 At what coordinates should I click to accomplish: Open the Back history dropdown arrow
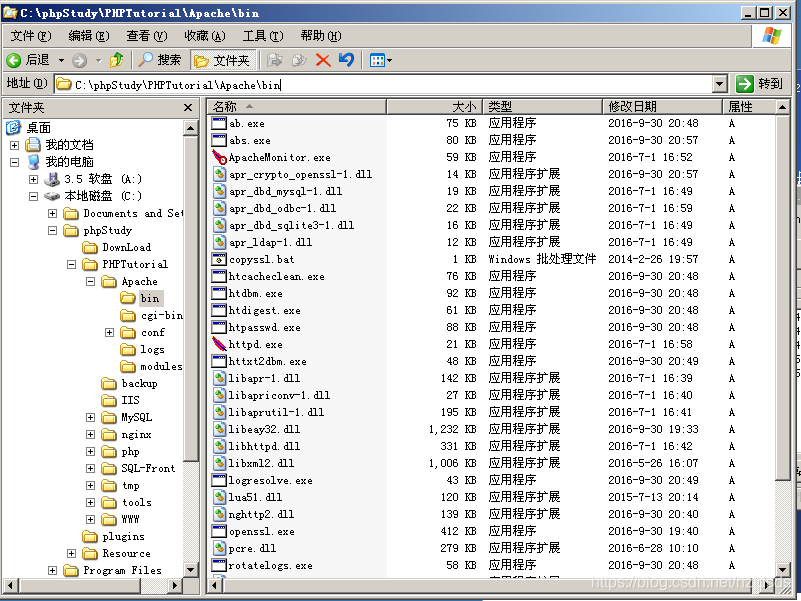point(61,61)
